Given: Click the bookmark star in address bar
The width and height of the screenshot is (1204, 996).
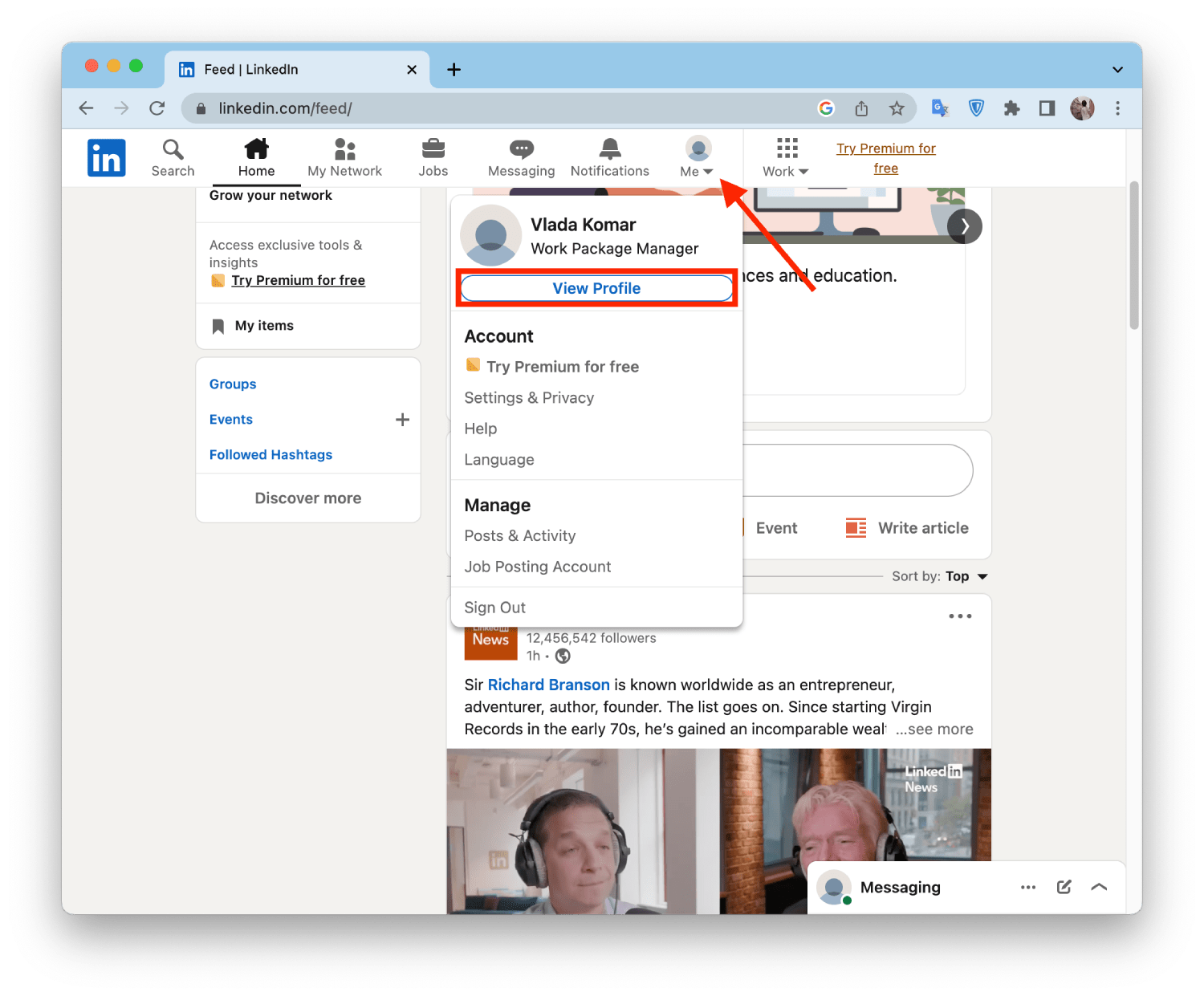Looking at the screenshot, I should coord(897,108).
